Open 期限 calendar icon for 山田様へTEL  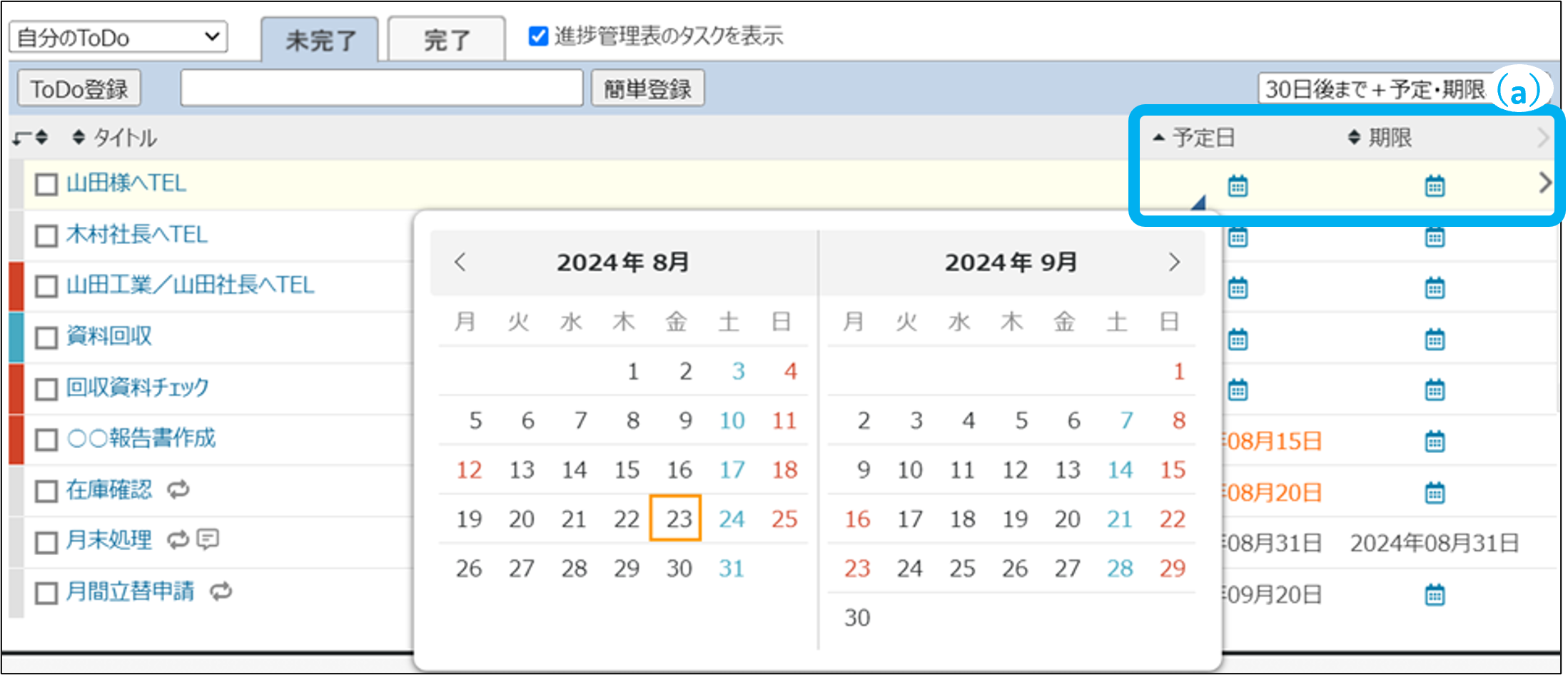tap(1434, 186)
